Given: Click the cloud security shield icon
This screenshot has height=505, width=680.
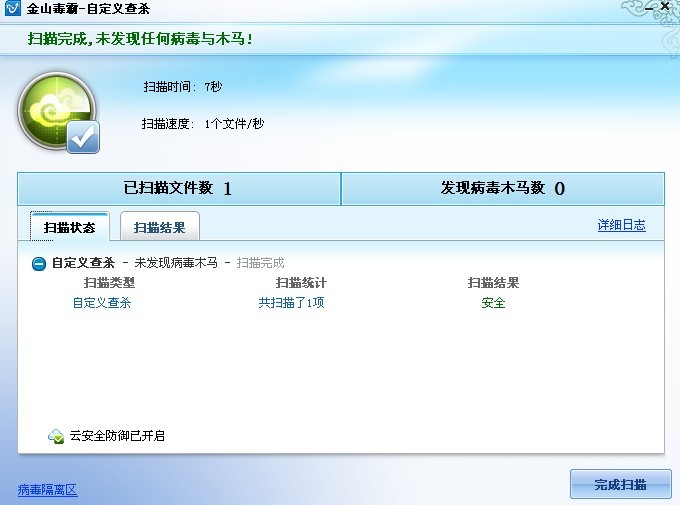Looking at the screenshot, I should (x=56, y=436).
